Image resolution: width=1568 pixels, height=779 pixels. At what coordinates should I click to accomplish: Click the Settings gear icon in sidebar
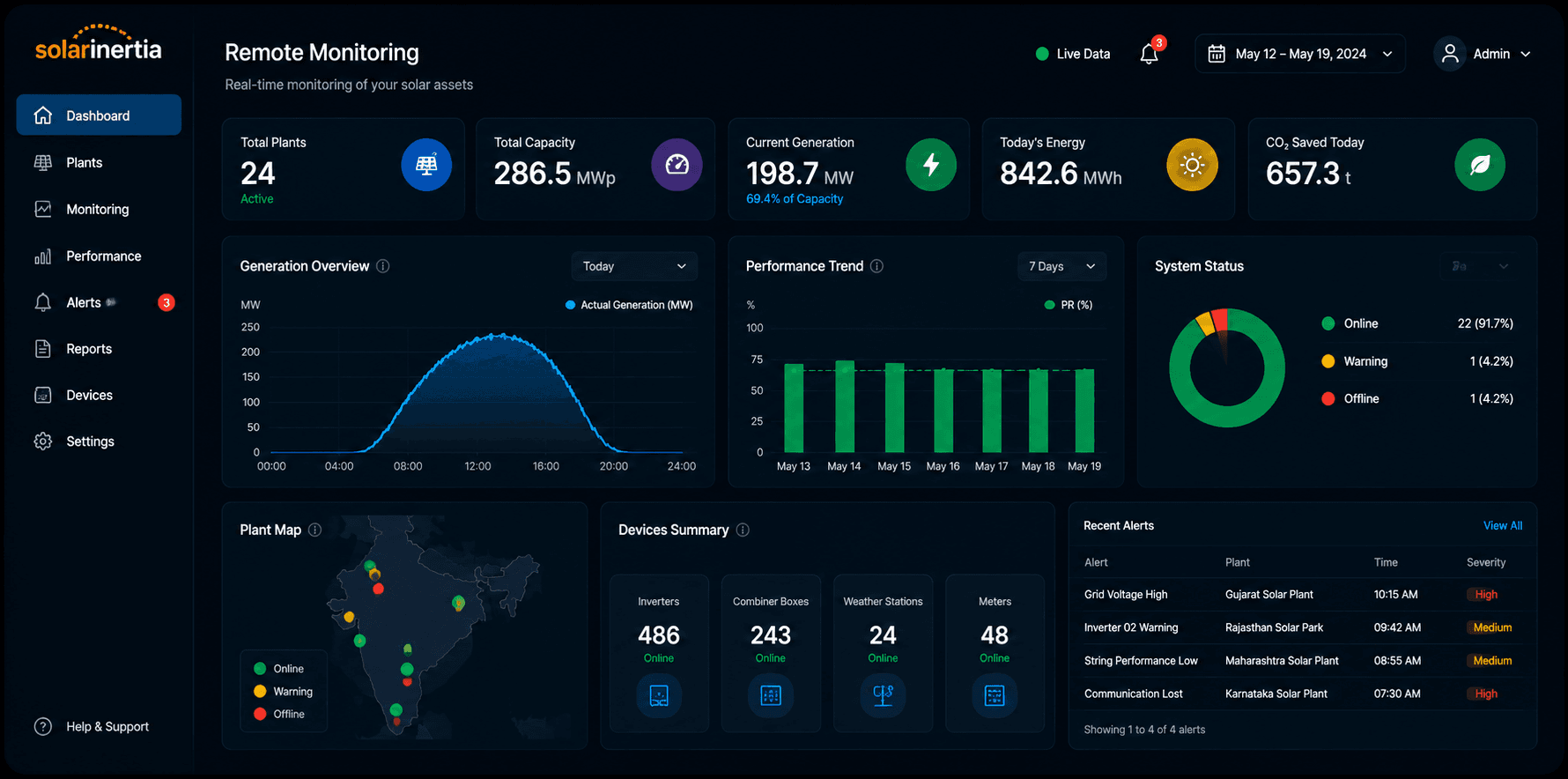pyautogui.click(x=42, y=441)
